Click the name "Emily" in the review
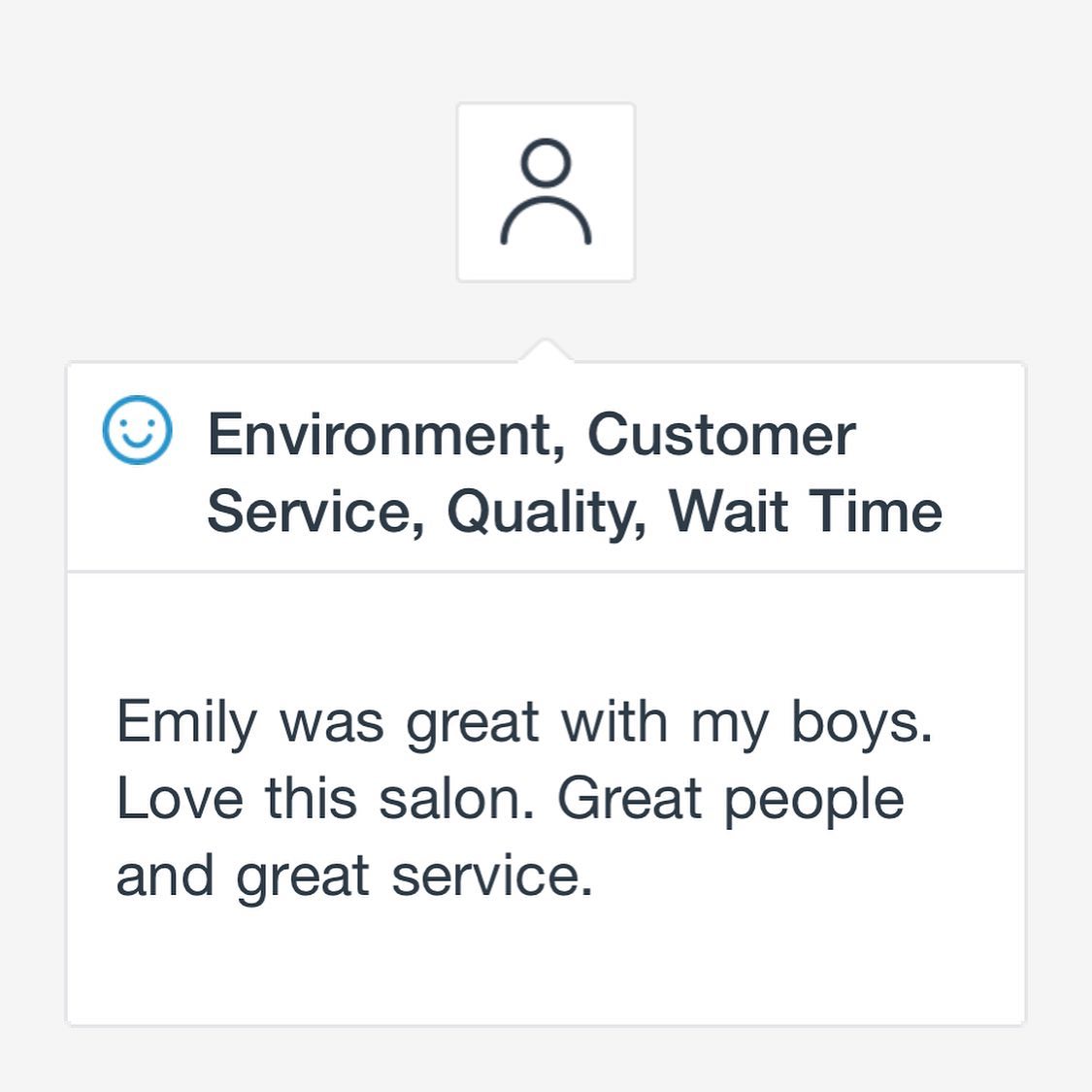Screen dimensions: 1092x1092 [186, 724]
